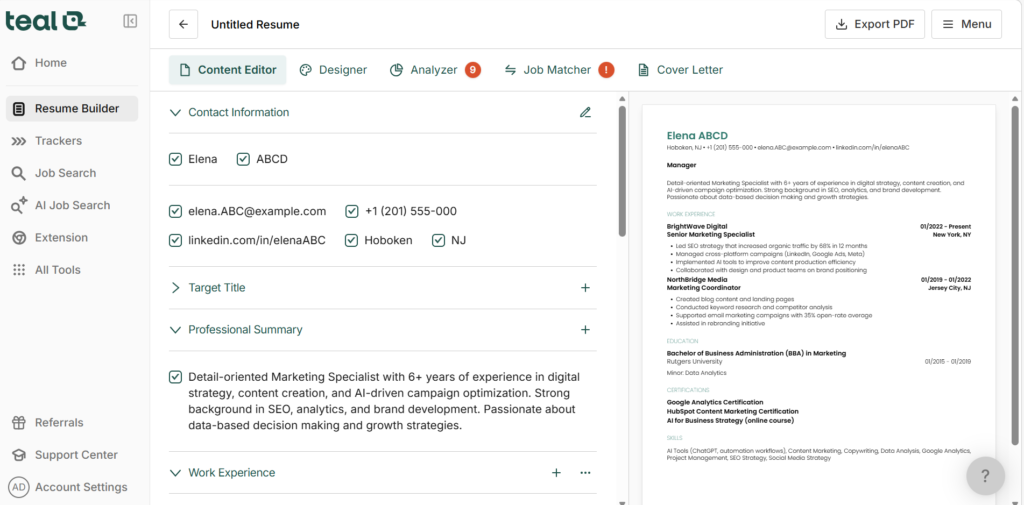
Task: Click the Export PDF button
Action: 874,24
